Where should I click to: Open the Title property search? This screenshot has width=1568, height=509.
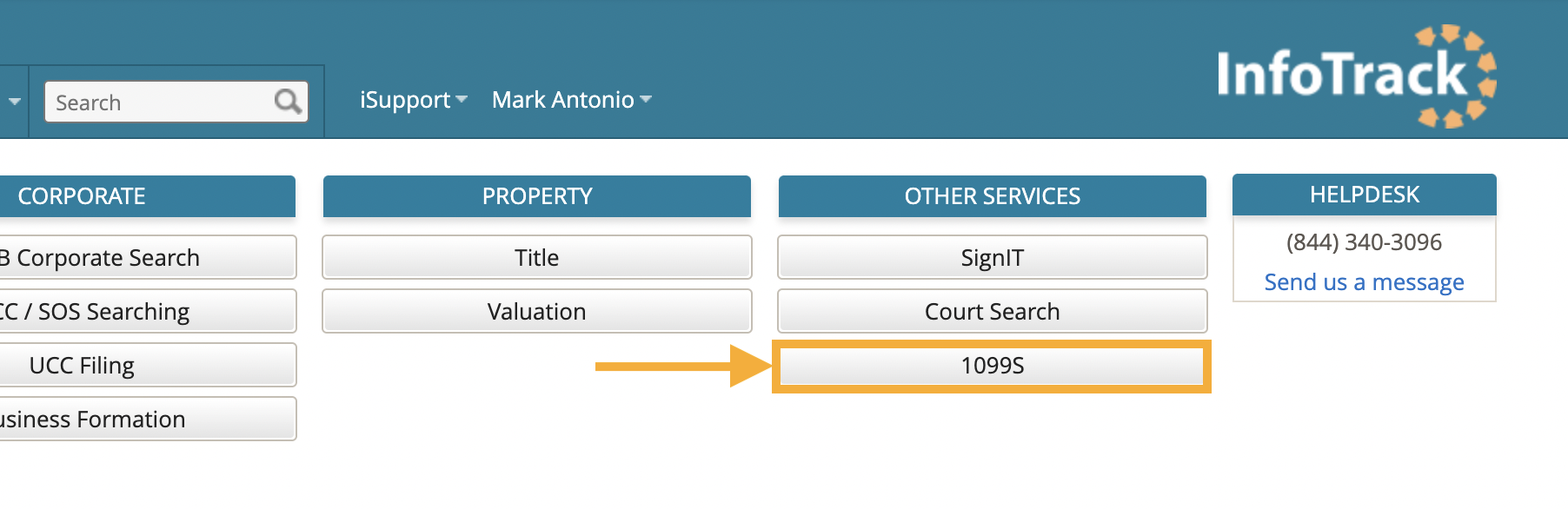[536, 258]
